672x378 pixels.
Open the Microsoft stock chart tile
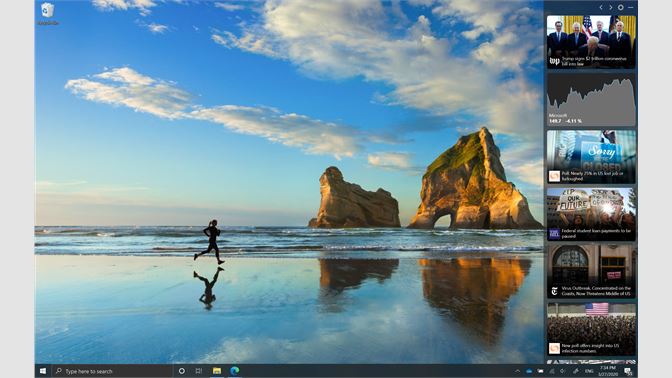pyautogui.click(x=591, y=99)
